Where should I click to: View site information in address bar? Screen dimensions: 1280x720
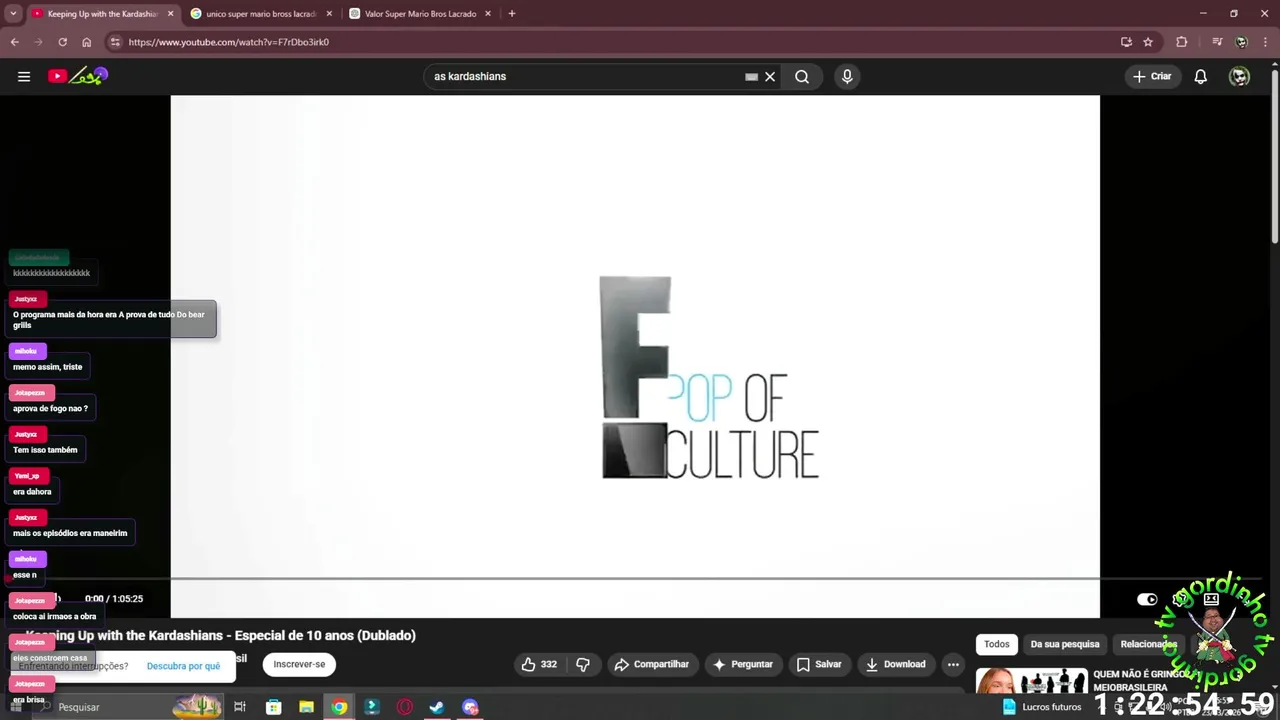[x=115, y=42]
